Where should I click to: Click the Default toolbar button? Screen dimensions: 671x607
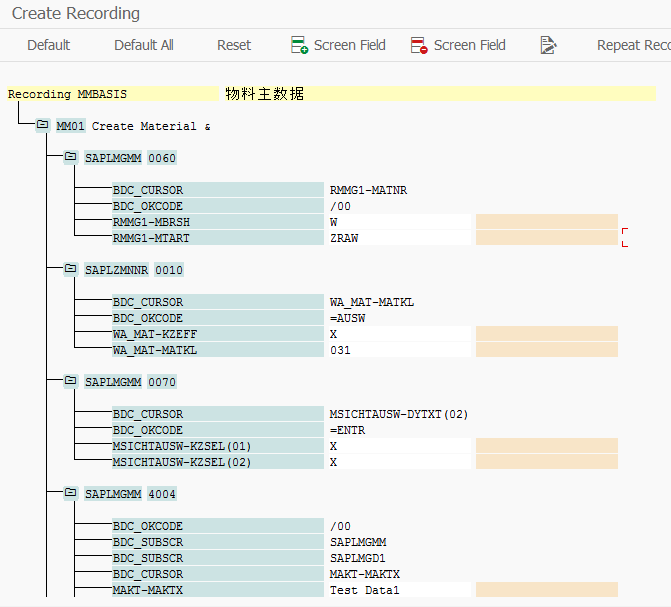pyautogui.click(x=48, y=45)
